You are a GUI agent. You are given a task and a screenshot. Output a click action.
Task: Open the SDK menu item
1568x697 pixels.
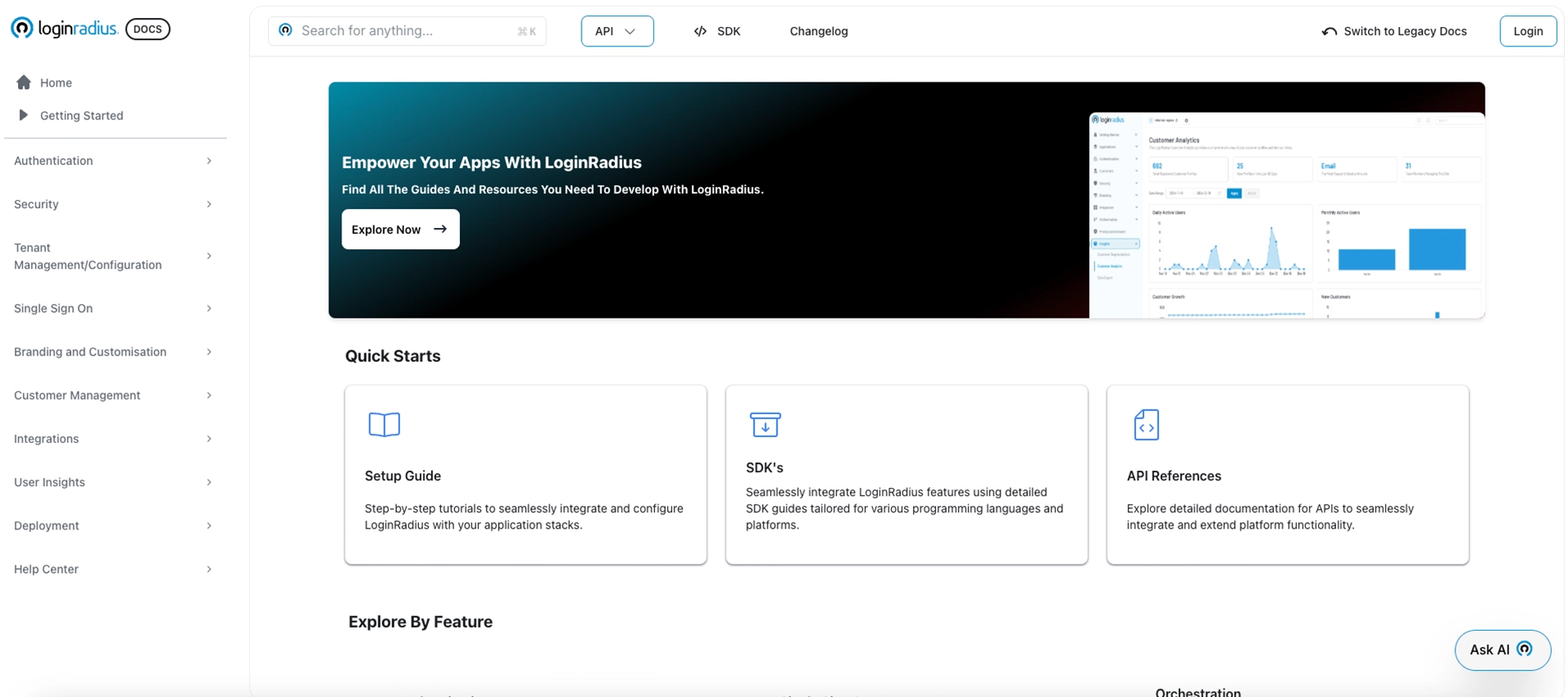coord(728,31)
